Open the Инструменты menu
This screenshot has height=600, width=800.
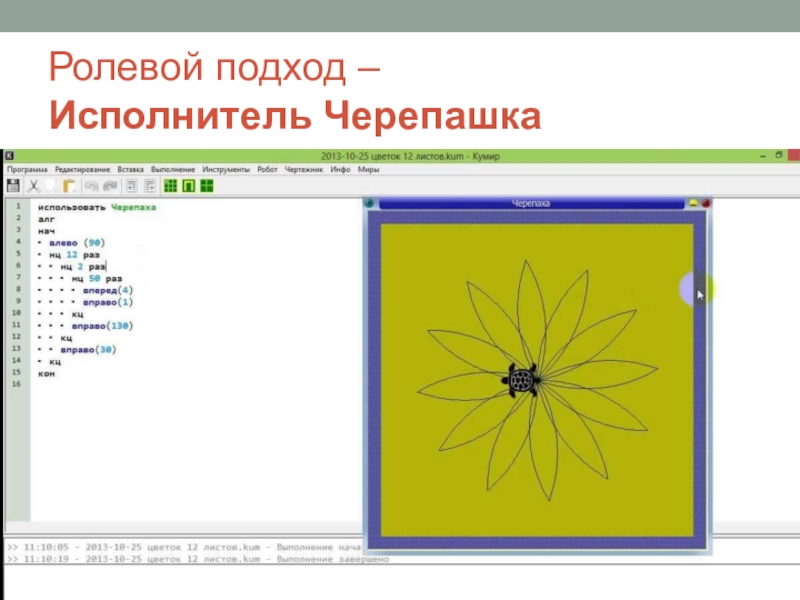226,169
